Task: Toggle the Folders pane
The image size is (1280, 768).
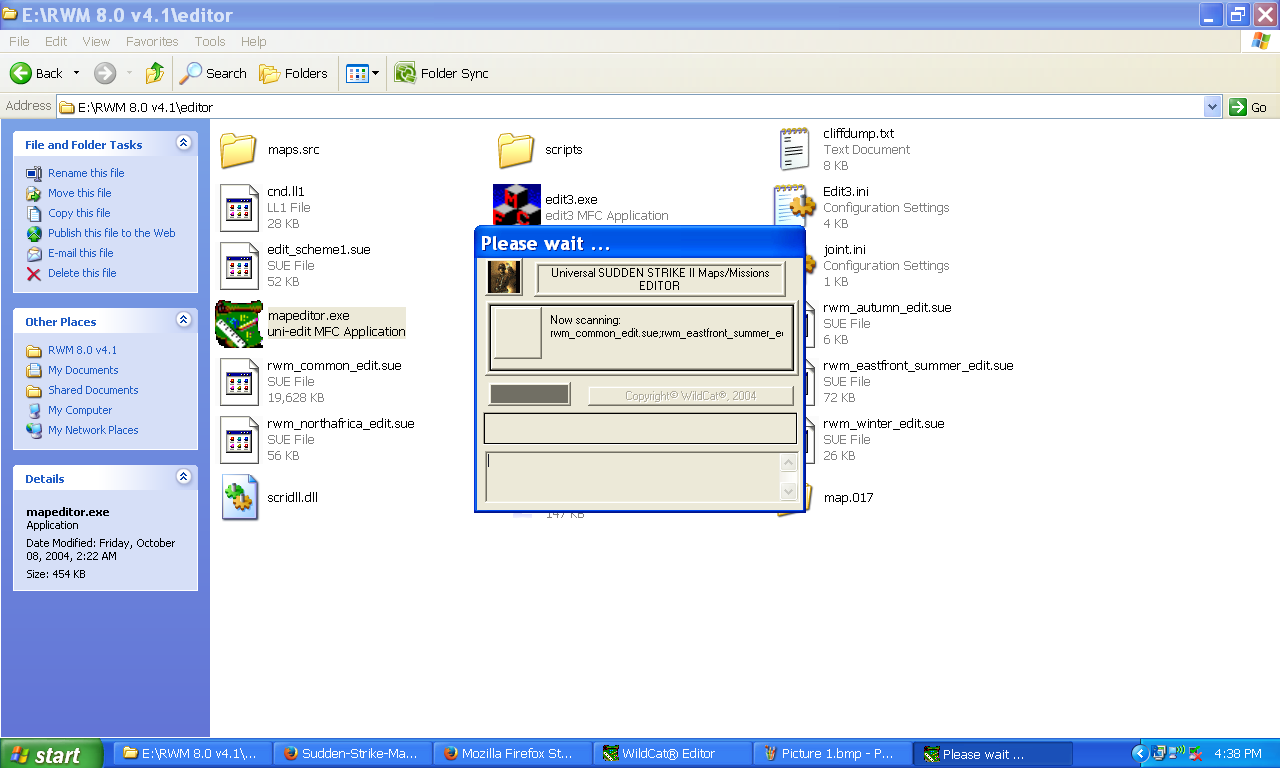Action: coord(293,73)
